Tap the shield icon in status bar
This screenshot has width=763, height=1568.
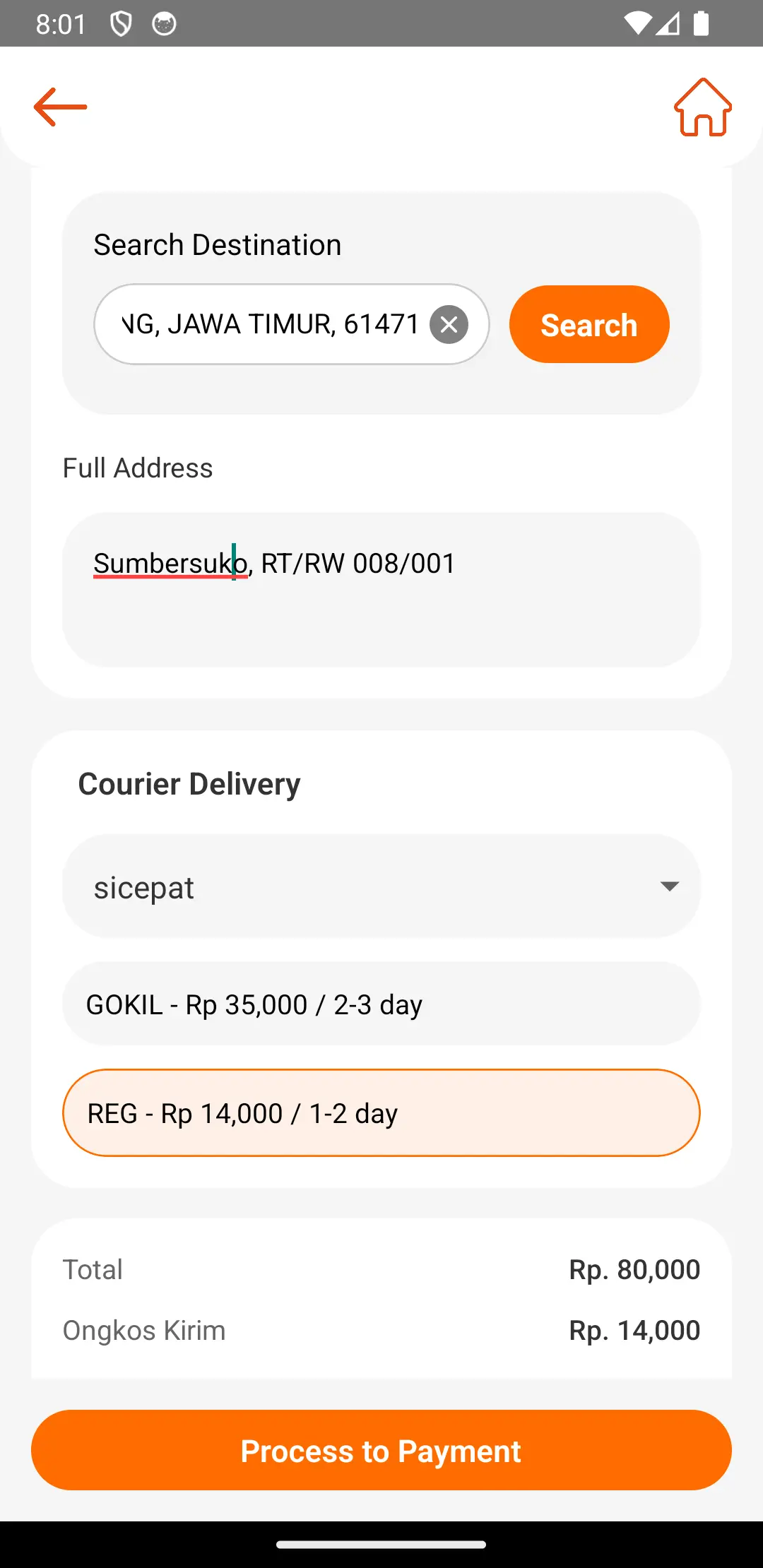coord(121,24)
